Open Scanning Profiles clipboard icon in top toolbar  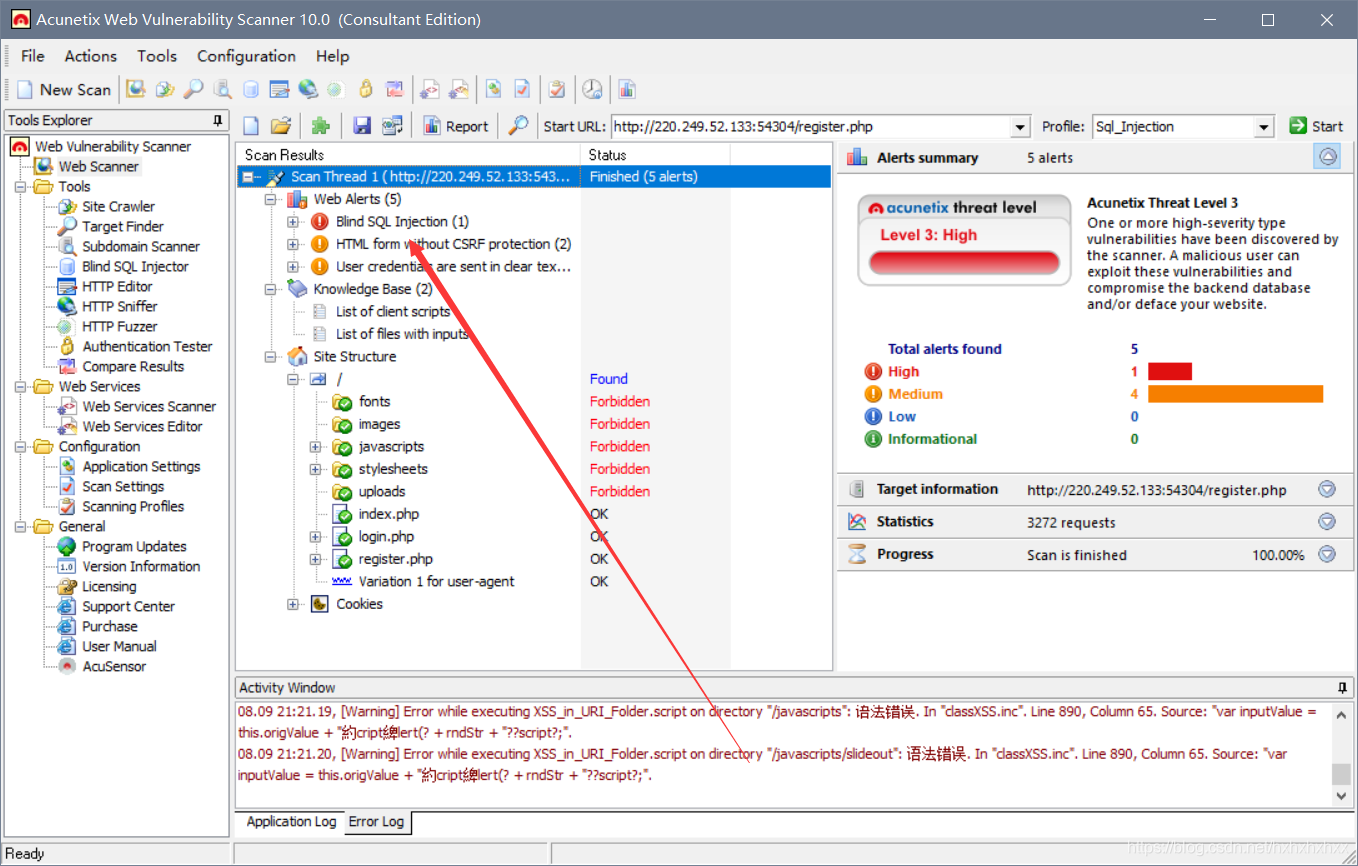557,90
